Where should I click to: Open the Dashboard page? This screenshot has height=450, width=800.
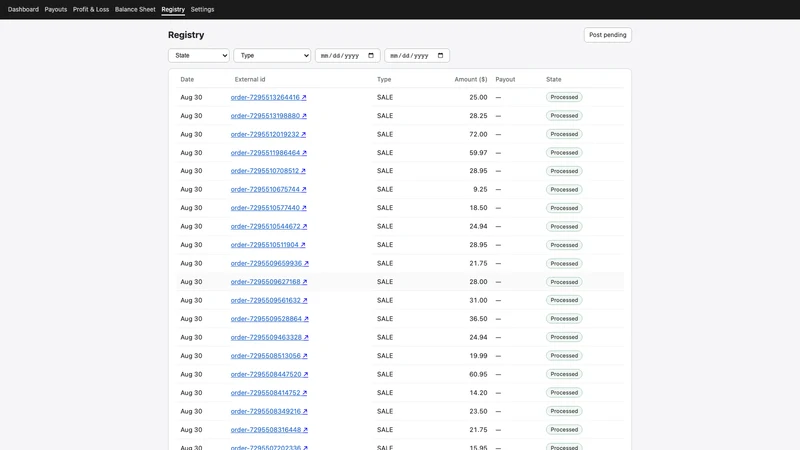[23, 9]
